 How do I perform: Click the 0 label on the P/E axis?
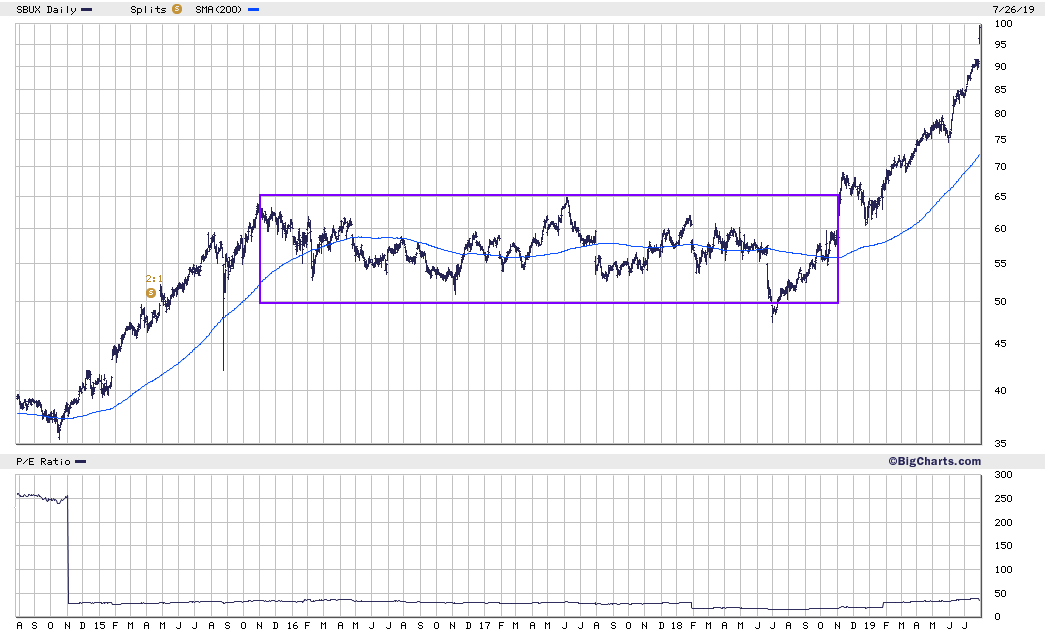click(997, 616)
